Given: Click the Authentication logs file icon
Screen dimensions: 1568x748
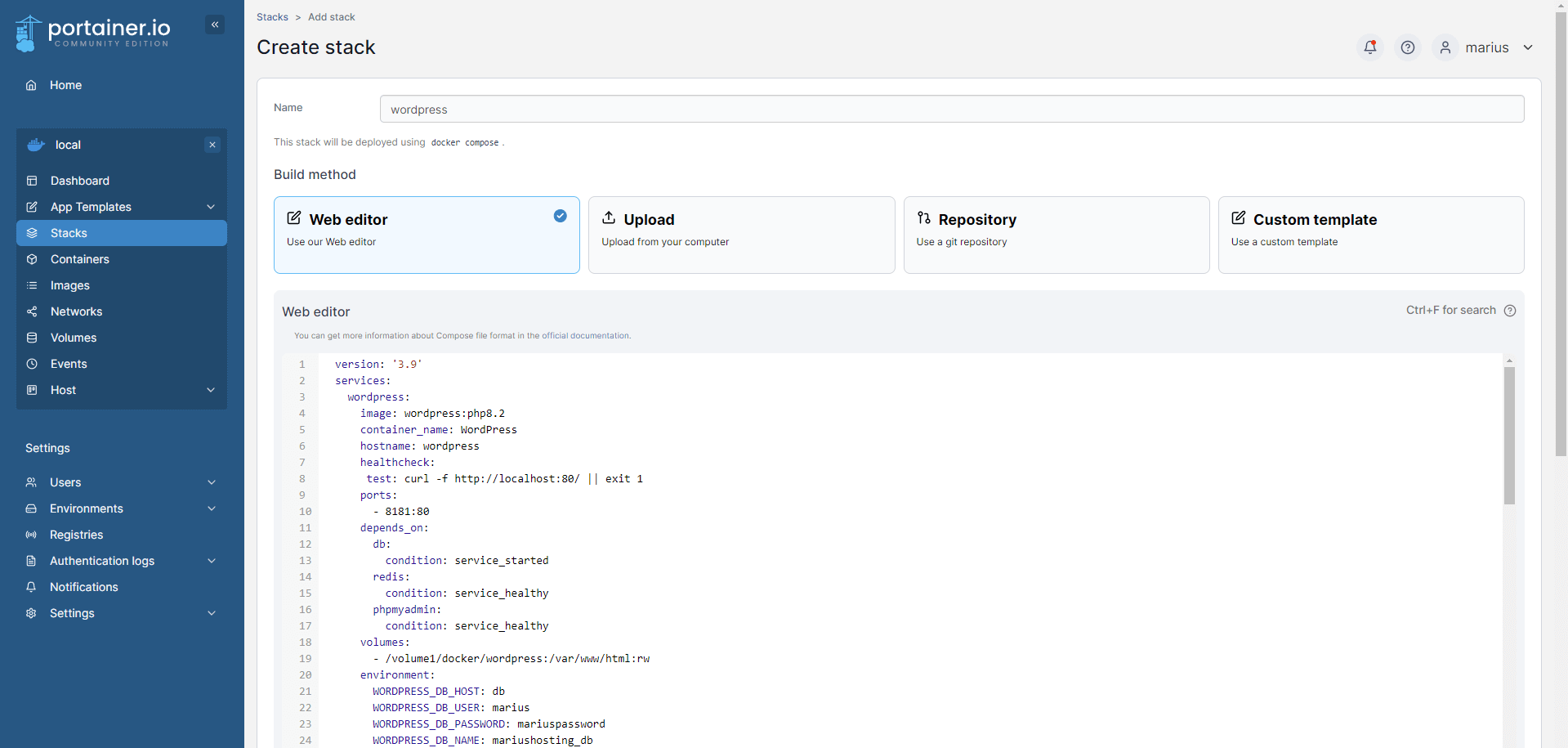Looking at the screenshot, I should pos(31,561).
